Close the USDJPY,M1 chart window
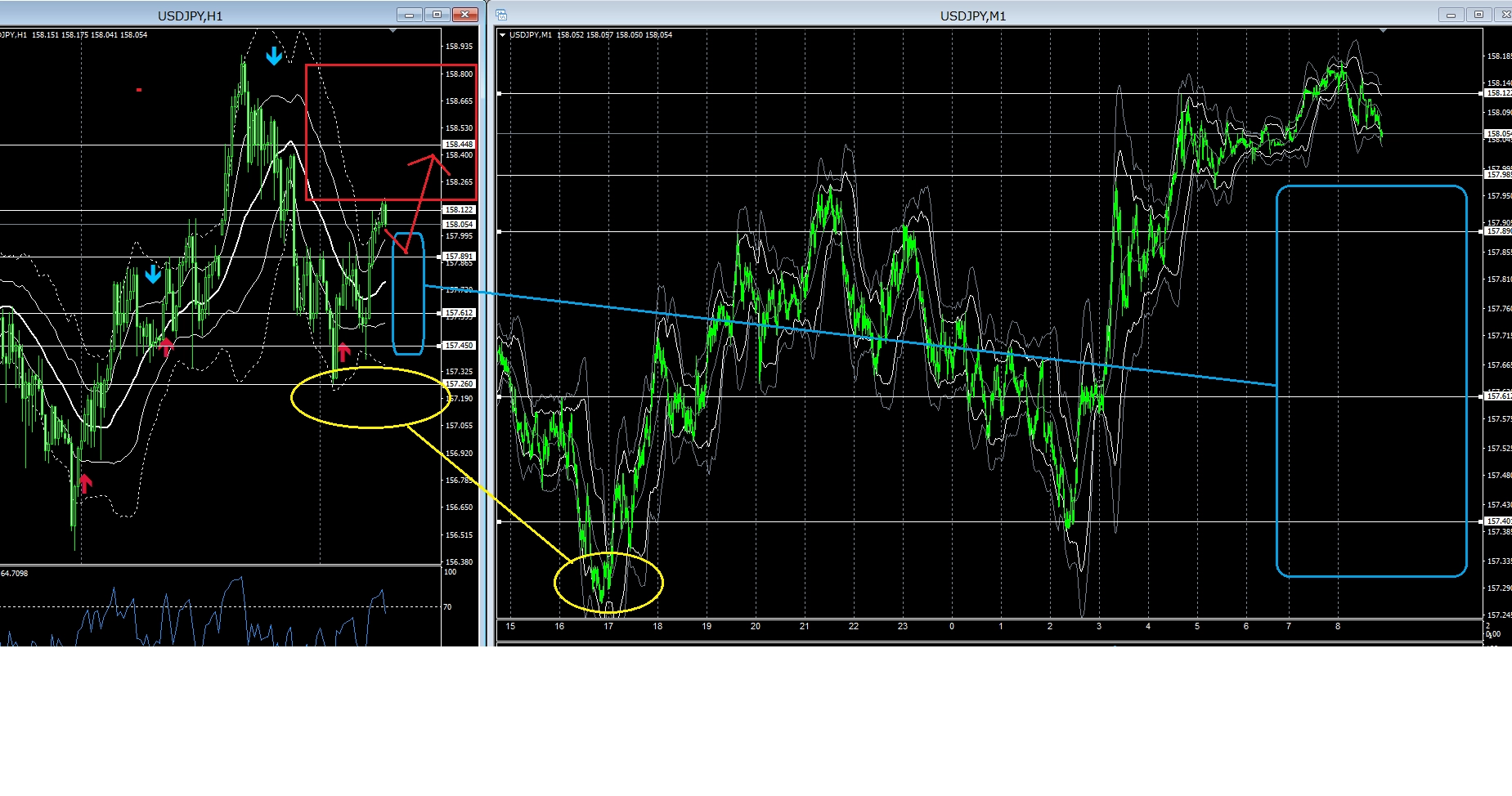 [1504, 15]
